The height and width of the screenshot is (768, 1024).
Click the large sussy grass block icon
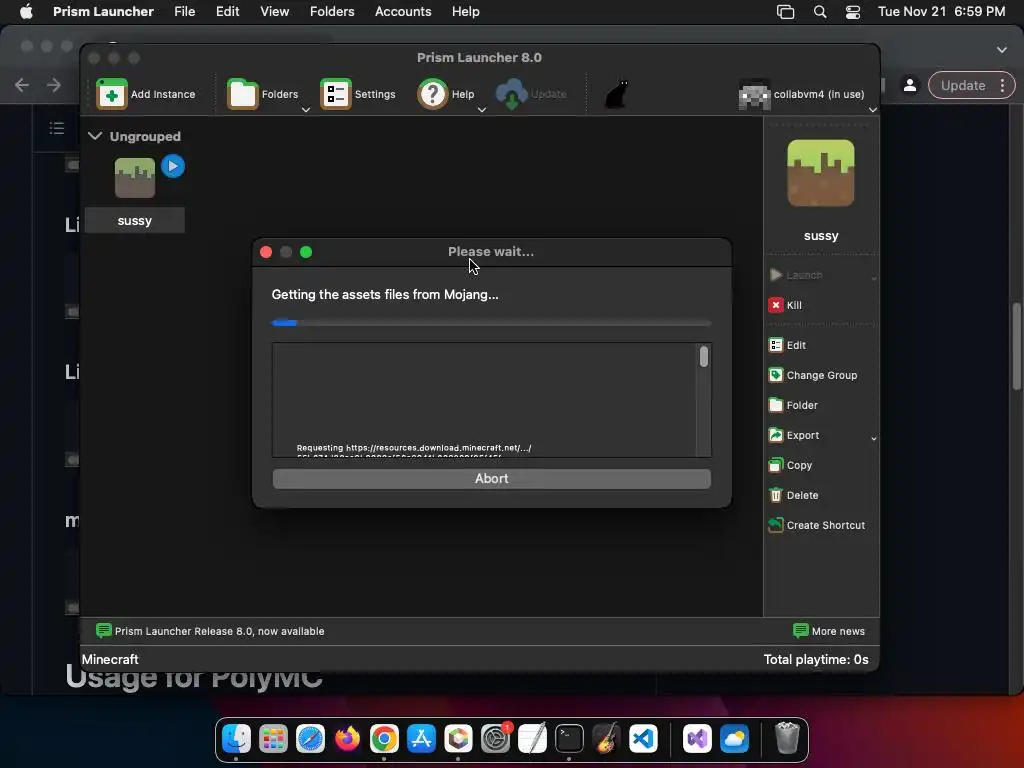(821, 173)
